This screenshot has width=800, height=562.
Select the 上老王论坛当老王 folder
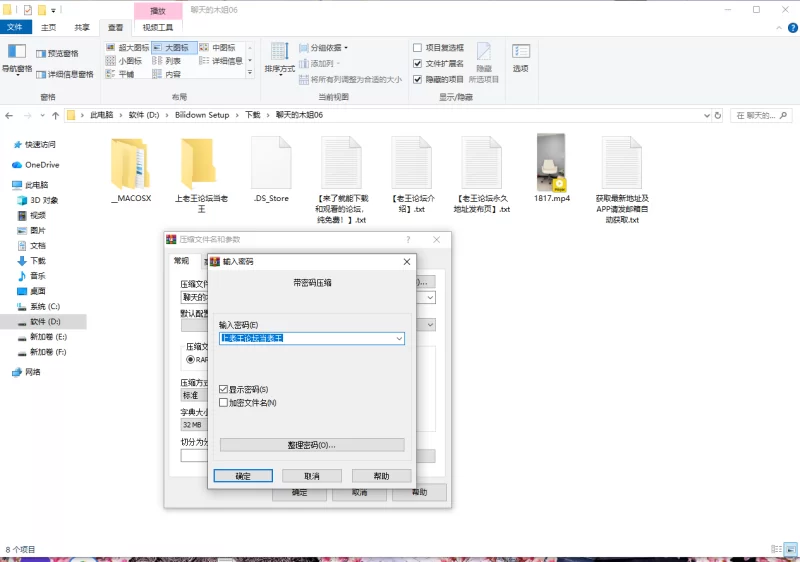coord(202,174)
